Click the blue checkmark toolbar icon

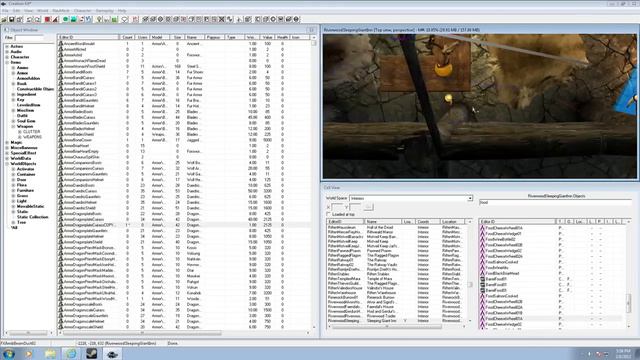coord(89,19)
